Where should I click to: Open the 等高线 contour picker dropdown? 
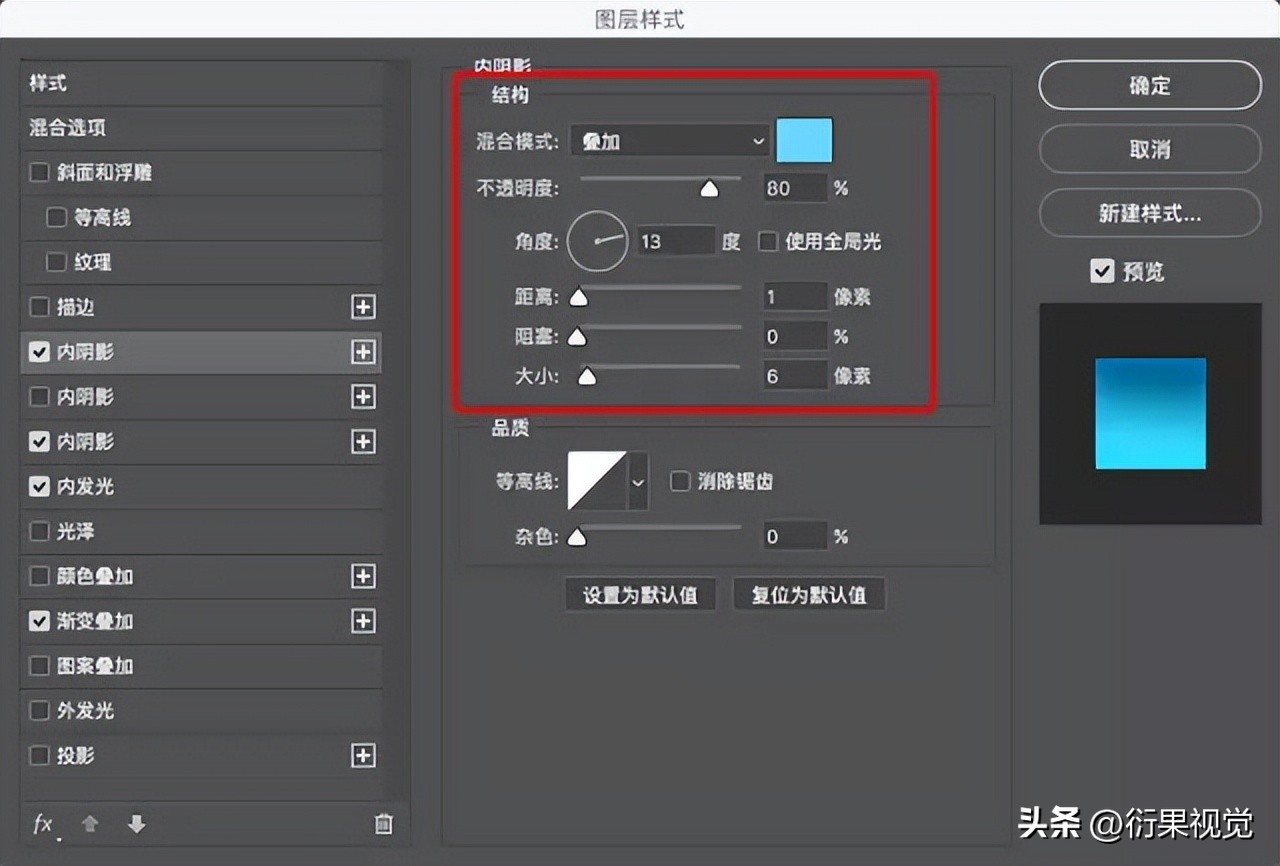tap(636, 481)
